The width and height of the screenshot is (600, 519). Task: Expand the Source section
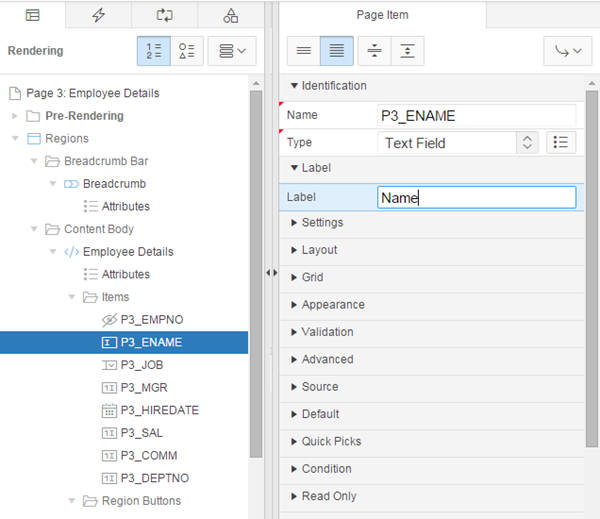point(294,387)
